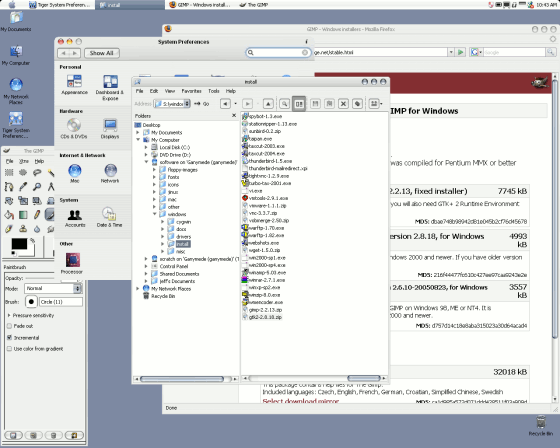Open Appearance in System Preferences

coord(74,85)
